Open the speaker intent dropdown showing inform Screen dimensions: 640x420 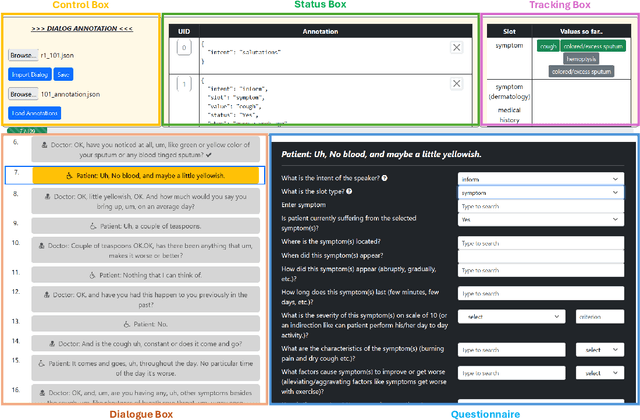[x=541, y=178]
